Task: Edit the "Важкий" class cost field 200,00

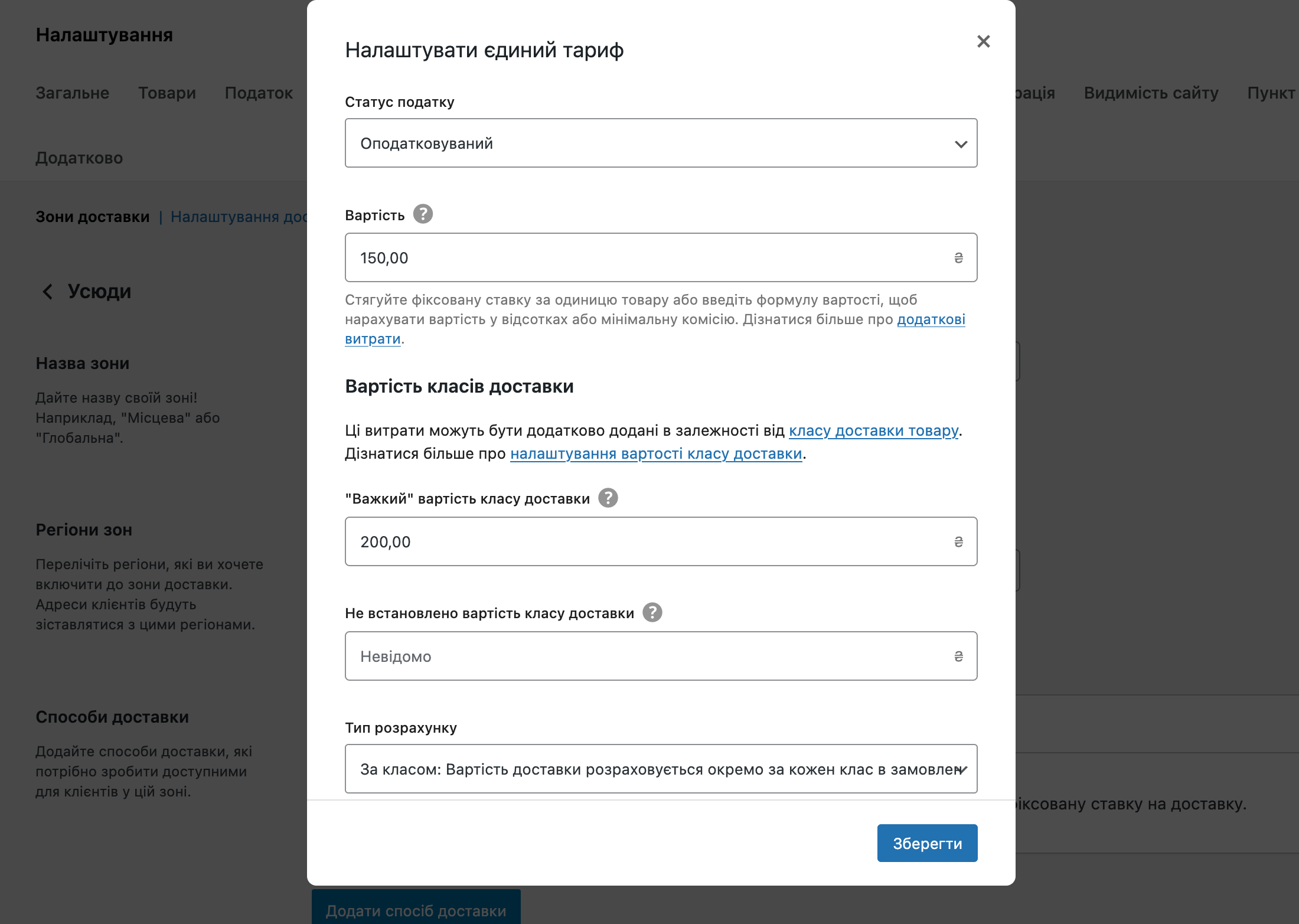Action: [x=661, y=542]
